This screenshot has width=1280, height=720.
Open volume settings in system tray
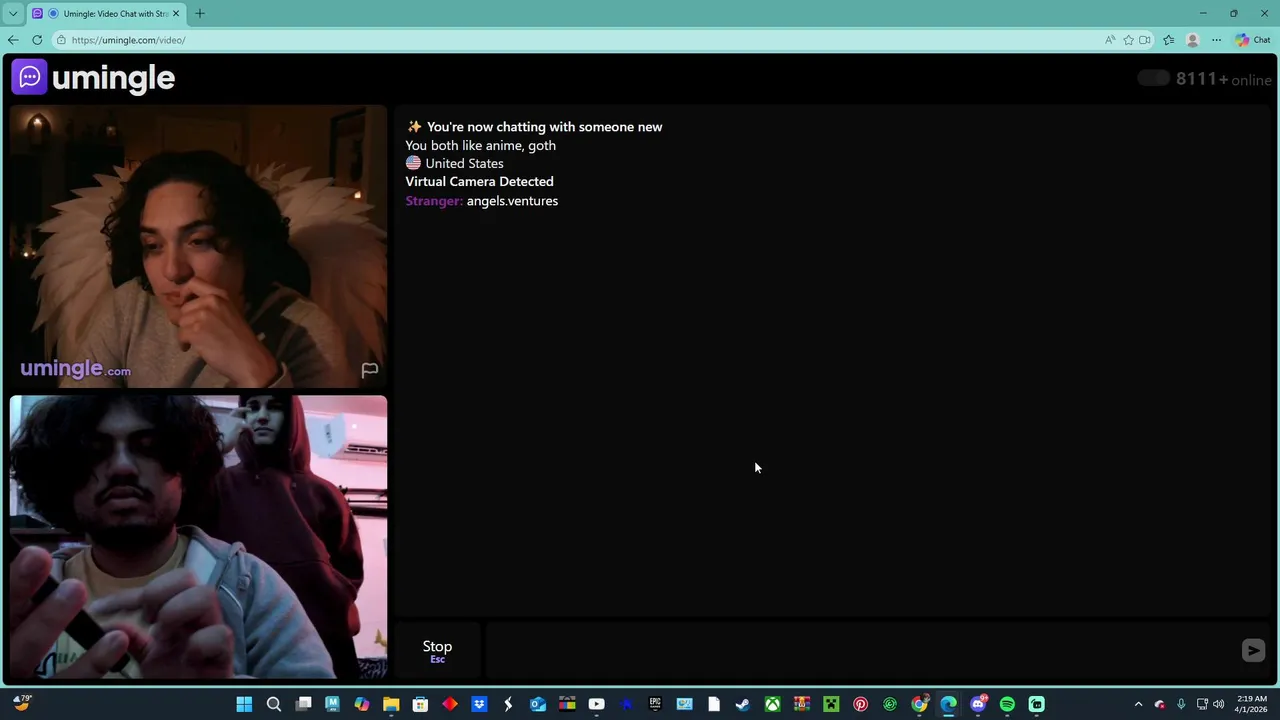point(1218,704)
